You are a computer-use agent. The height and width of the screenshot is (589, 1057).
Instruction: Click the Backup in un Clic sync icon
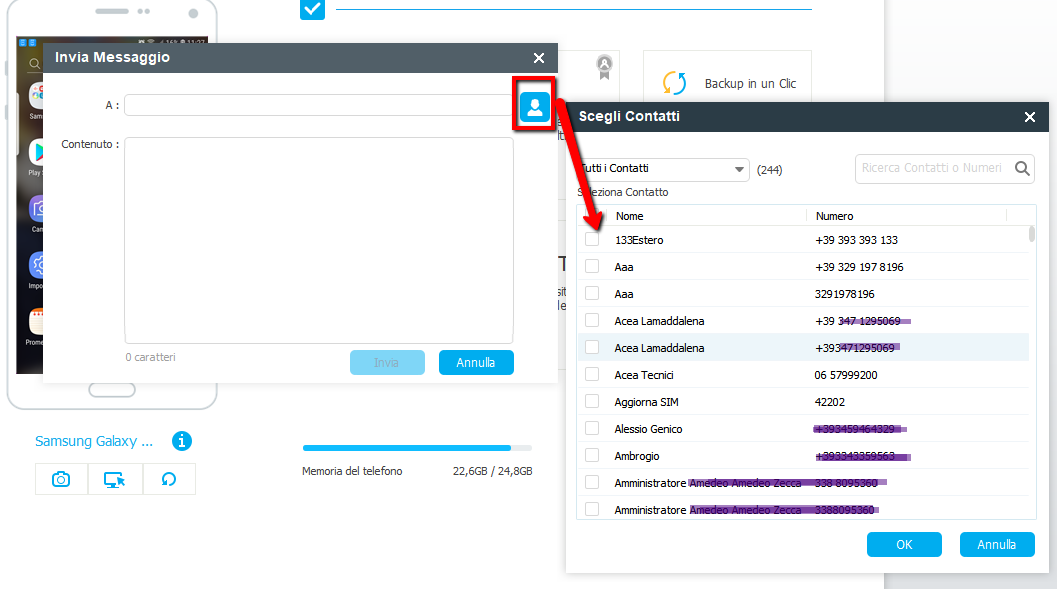(674, 83)
